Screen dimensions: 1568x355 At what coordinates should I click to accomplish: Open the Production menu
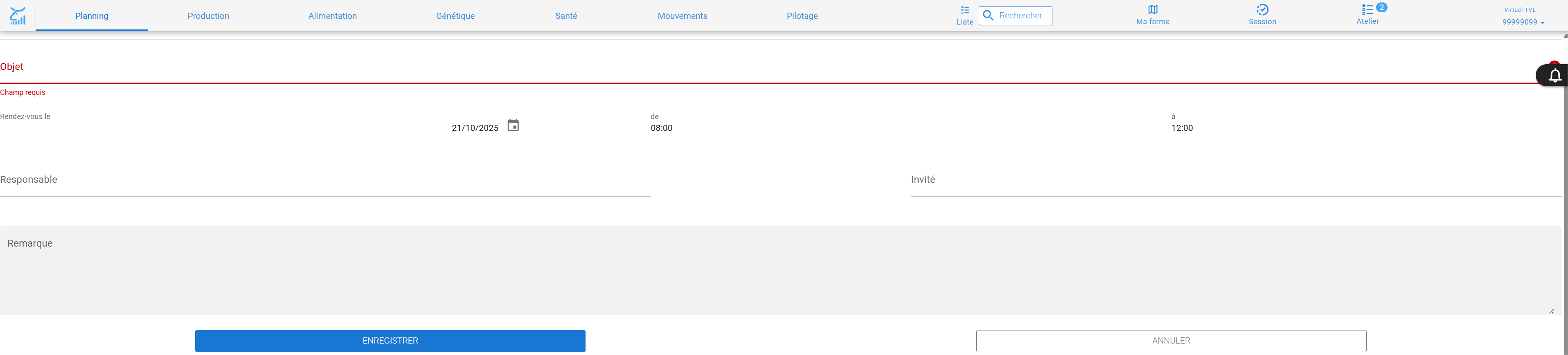[x=208, y=16]
